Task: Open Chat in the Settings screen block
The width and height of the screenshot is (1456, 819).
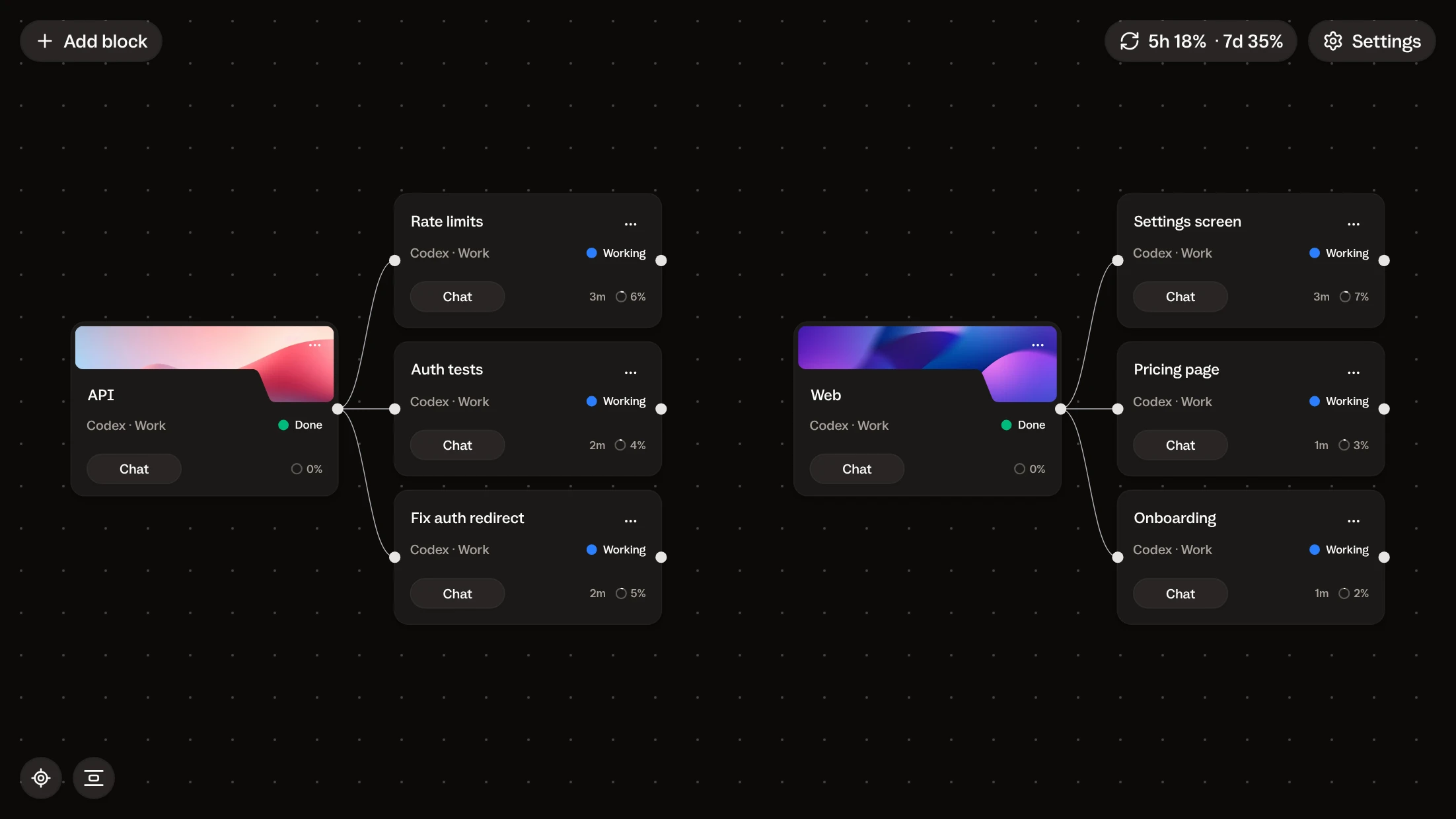Action: pyautogui.click(x=1181, y=297)
